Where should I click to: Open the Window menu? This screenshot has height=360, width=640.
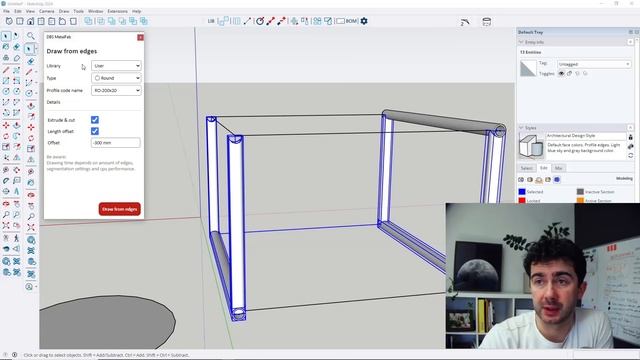(x=96, y=11)
